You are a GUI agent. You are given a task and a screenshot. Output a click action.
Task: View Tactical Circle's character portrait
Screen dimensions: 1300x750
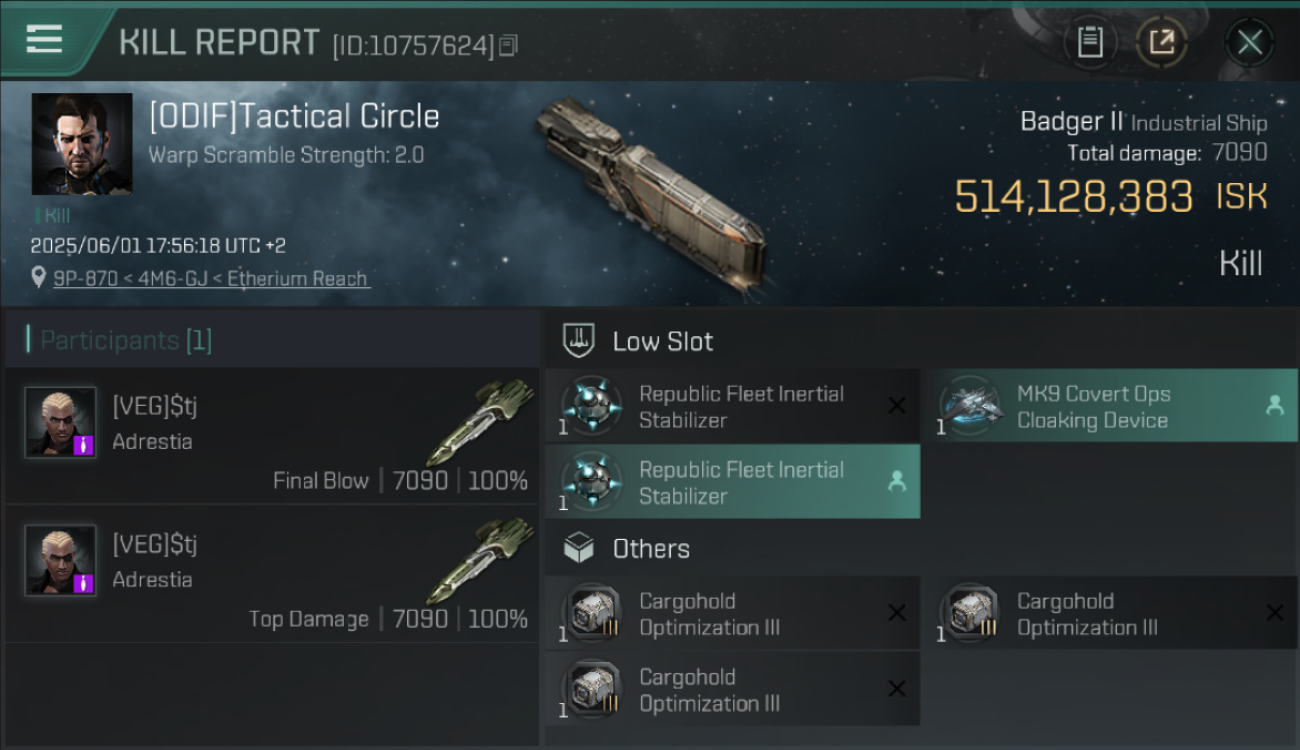click(x=82, y=144)
